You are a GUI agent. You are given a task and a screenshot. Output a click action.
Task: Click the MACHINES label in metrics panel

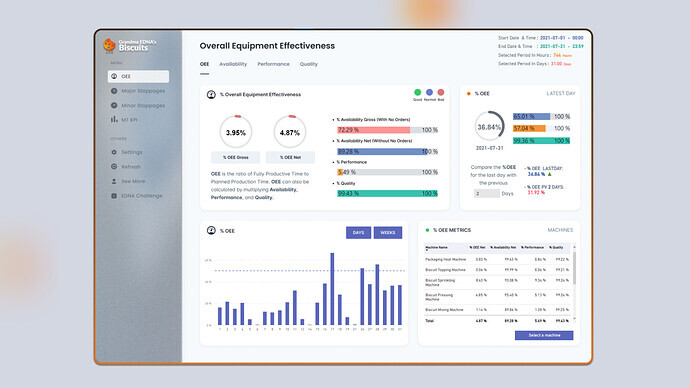[x=560, y=230]
